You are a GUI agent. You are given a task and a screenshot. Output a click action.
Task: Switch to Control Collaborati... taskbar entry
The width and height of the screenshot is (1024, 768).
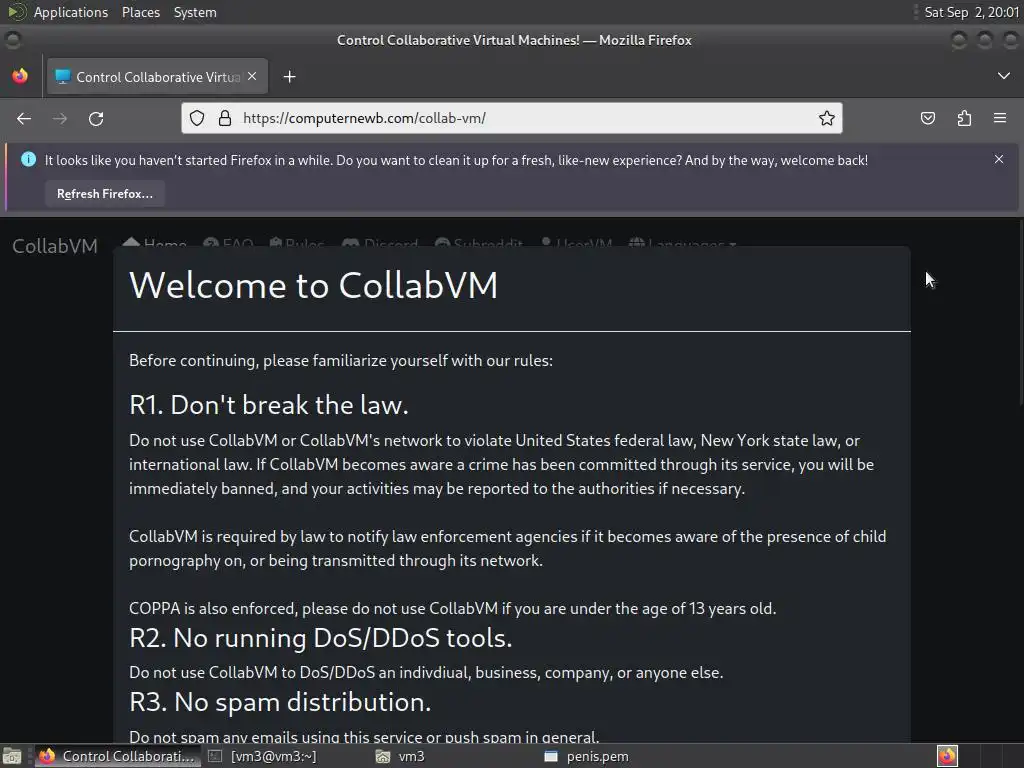click(118, 756)
